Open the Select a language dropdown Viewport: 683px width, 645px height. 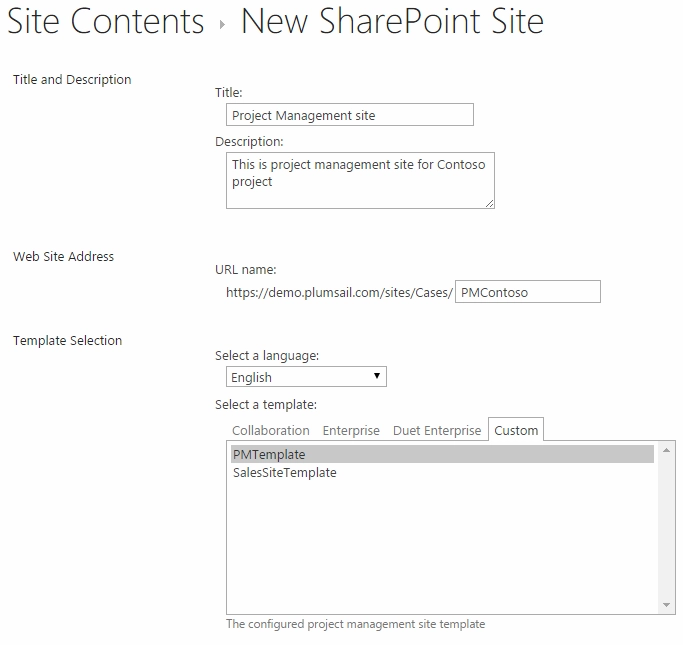[x=306, y=377]
